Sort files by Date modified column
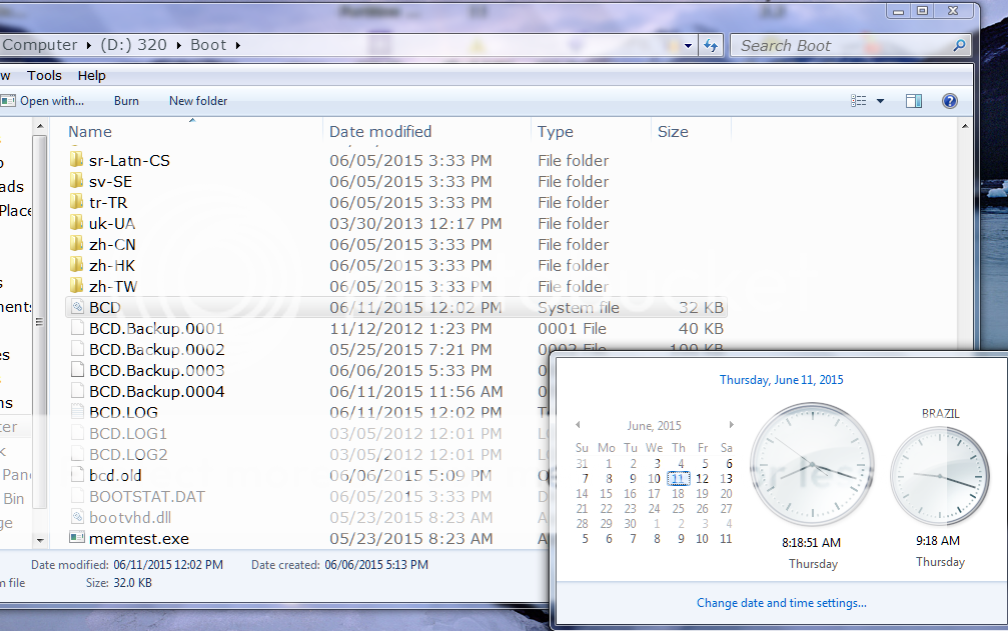The image size is (1008, 631). click(381, 132)
